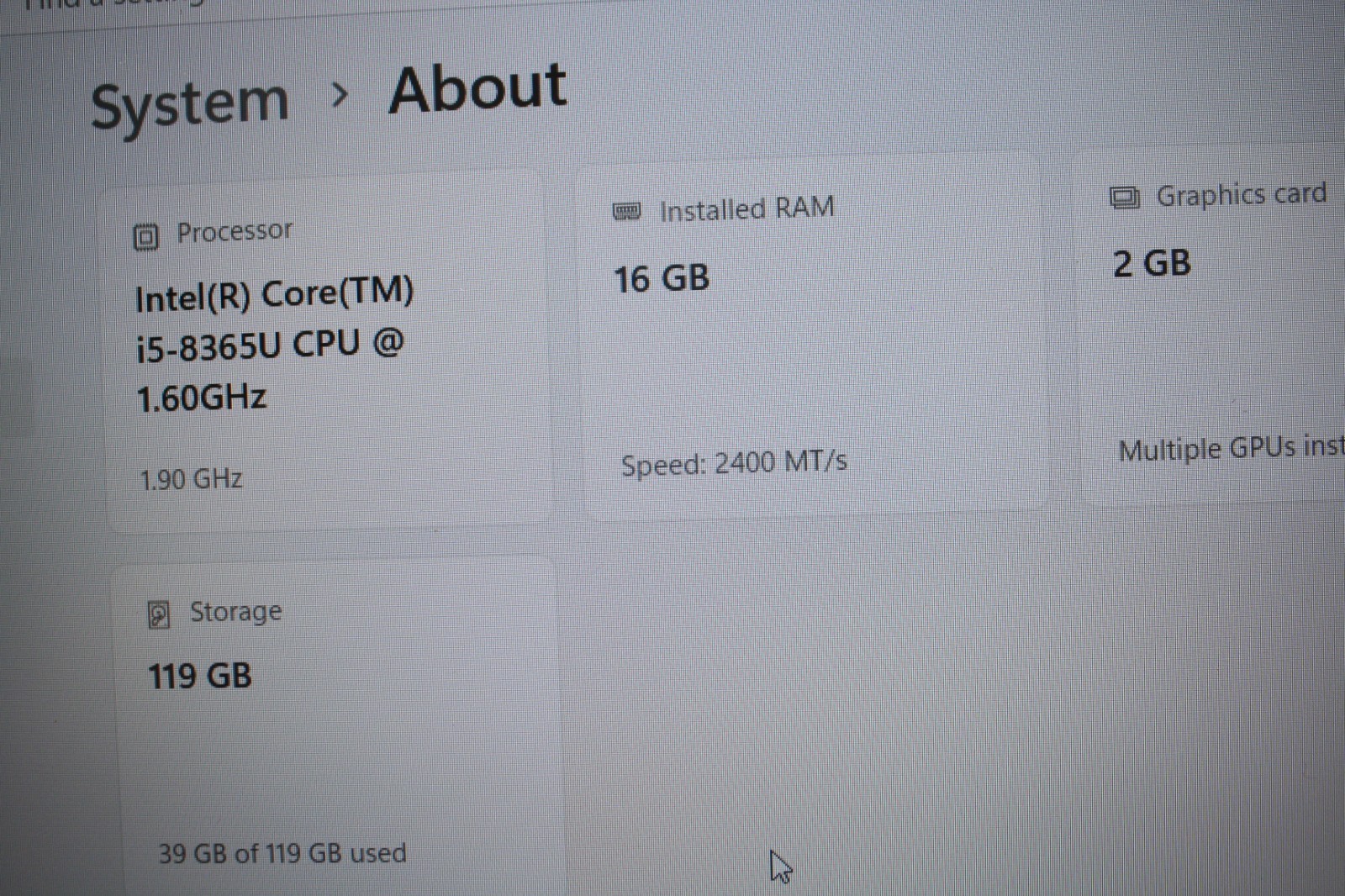Select the About page heading
The image size is (1345, 896).
pos(477,88)
